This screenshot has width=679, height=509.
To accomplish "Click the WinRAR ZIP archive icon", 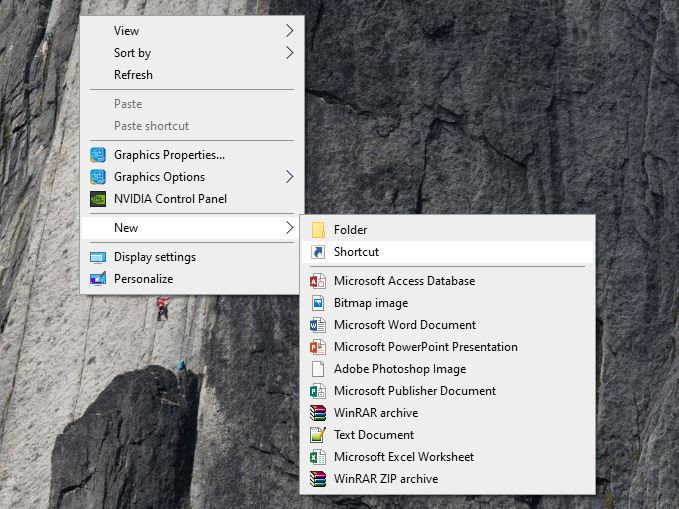I will coord(318,479).
